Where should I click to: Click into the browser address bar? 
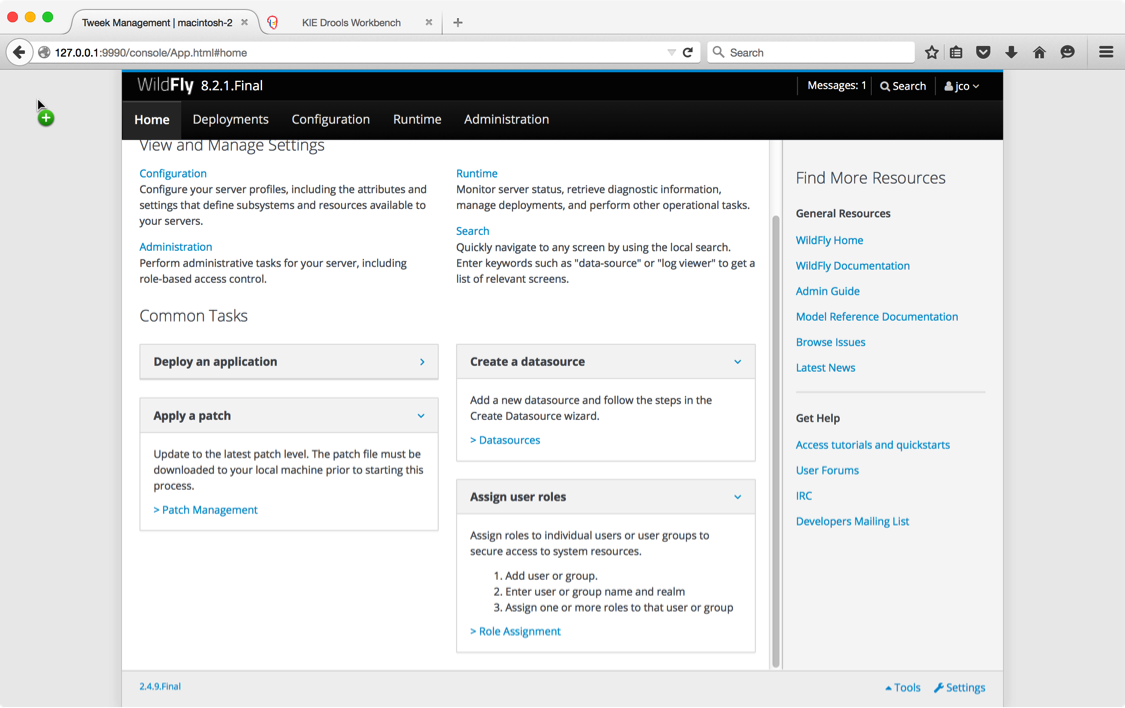click(359, 52)
